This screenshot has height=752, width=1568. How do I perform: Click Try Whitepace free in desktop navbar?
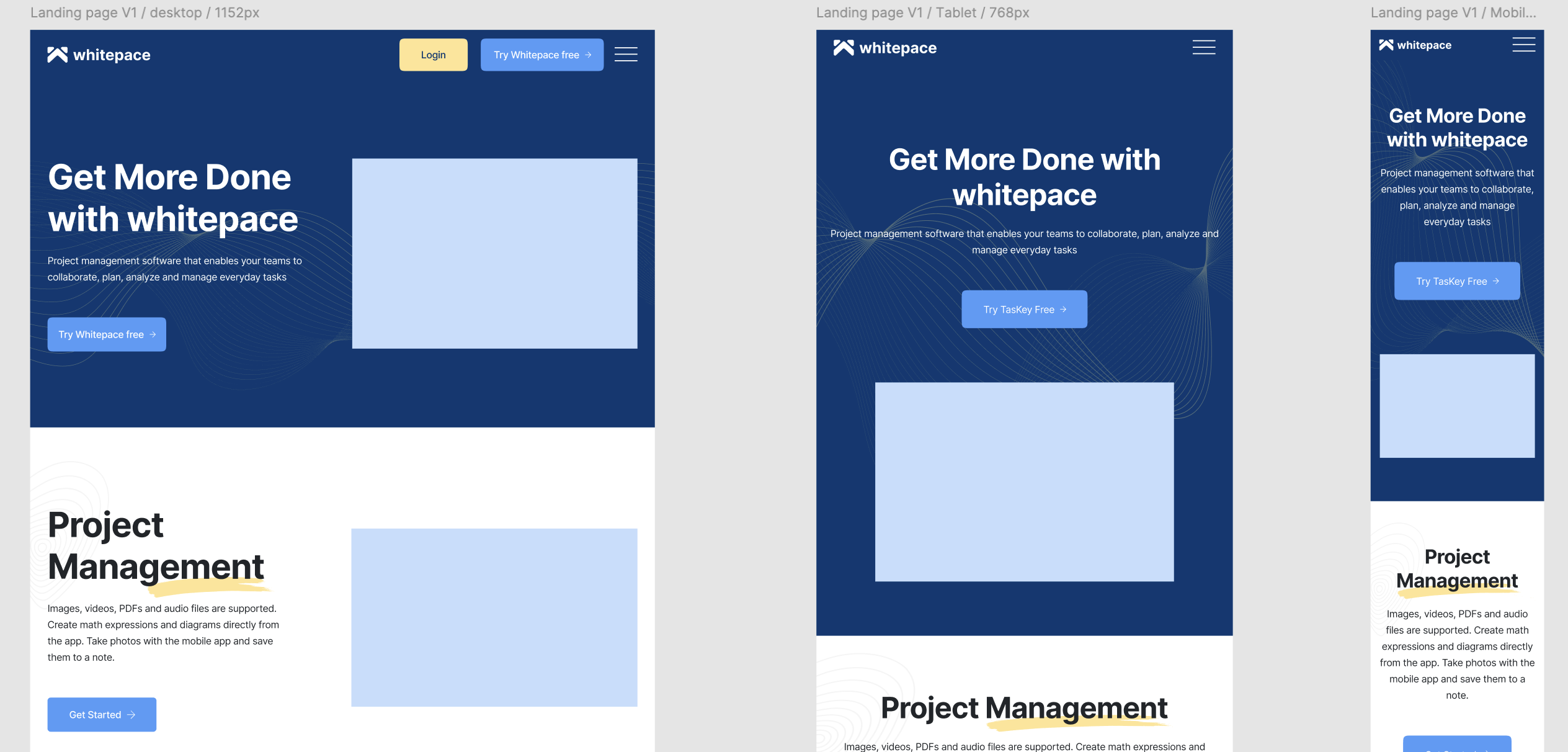coord(542,55)
